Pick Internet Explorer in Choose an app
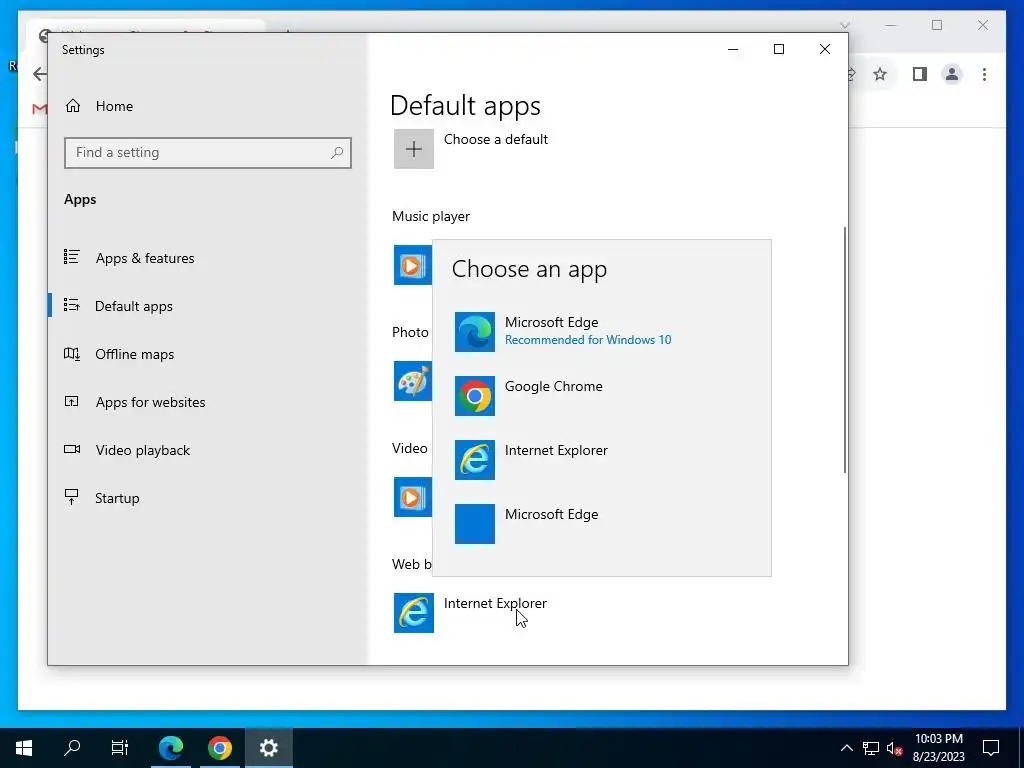This screenshot has height=768, width=1024. tap(601, 460)
